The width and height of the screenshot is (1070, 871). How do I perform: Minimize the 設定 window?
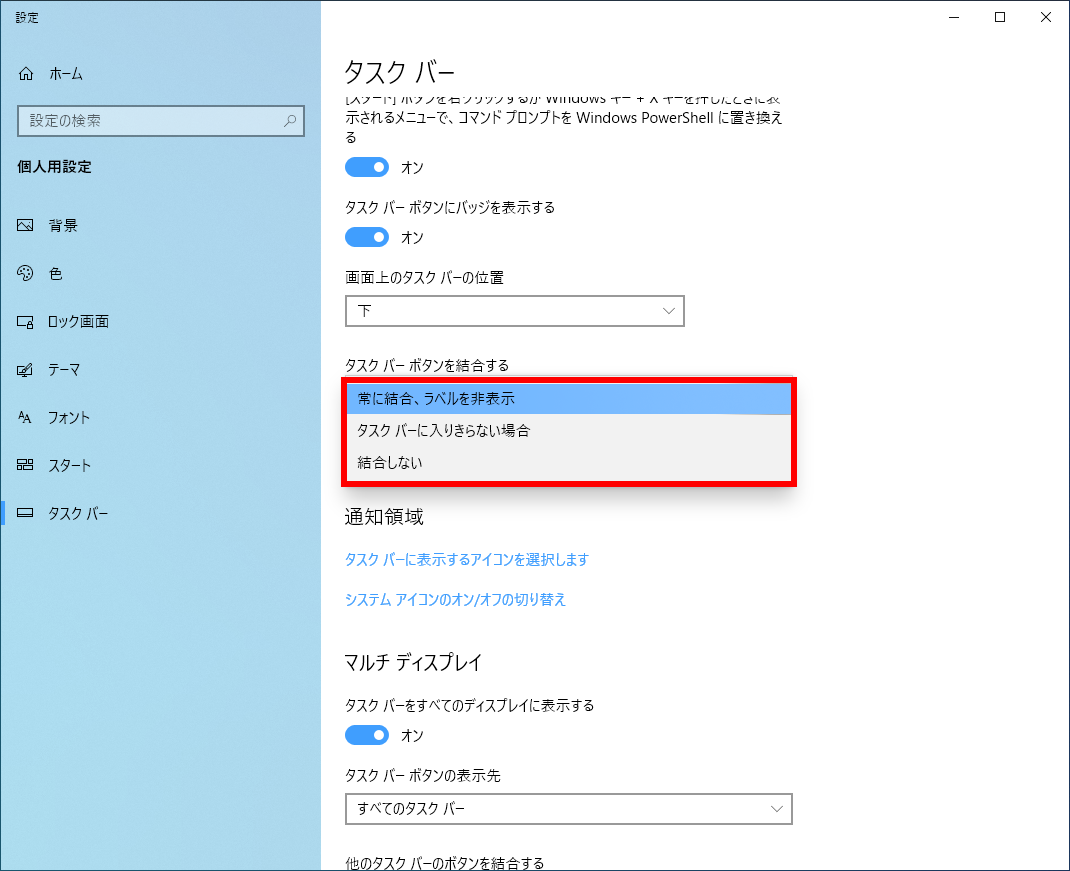tap(954, 17)
